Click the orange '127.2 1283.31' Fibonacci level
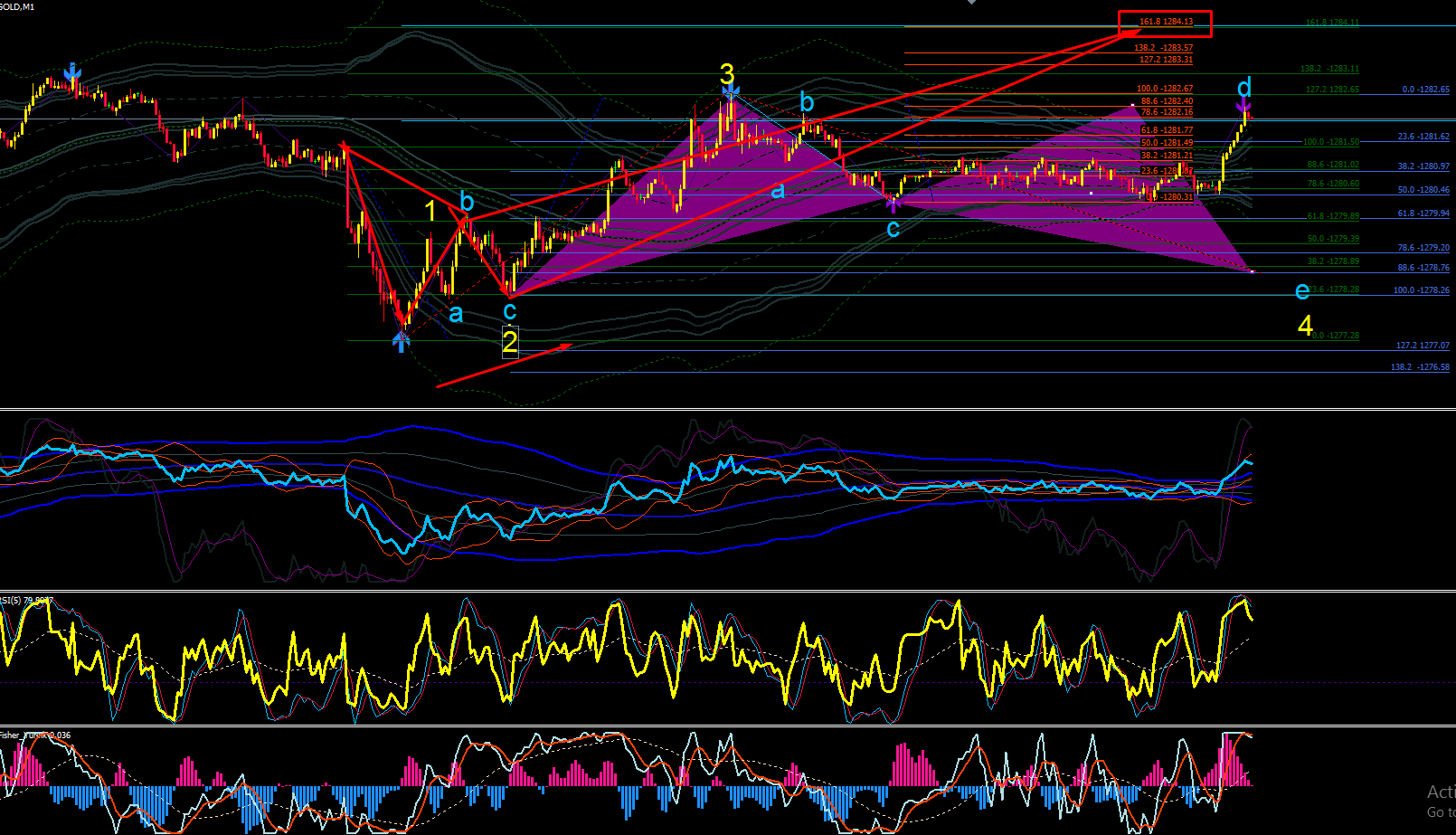The image size is (1456, 835). (1166, 60)
